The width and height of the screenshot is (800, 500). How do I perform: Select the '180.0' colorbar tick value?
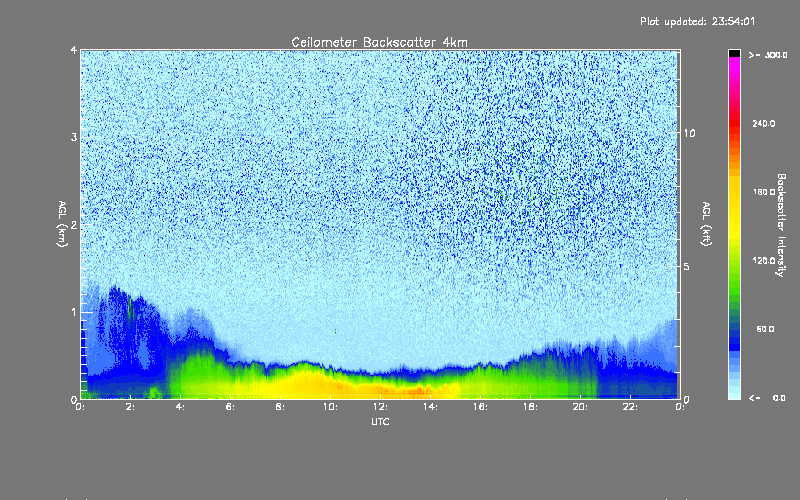pos(764,192)
